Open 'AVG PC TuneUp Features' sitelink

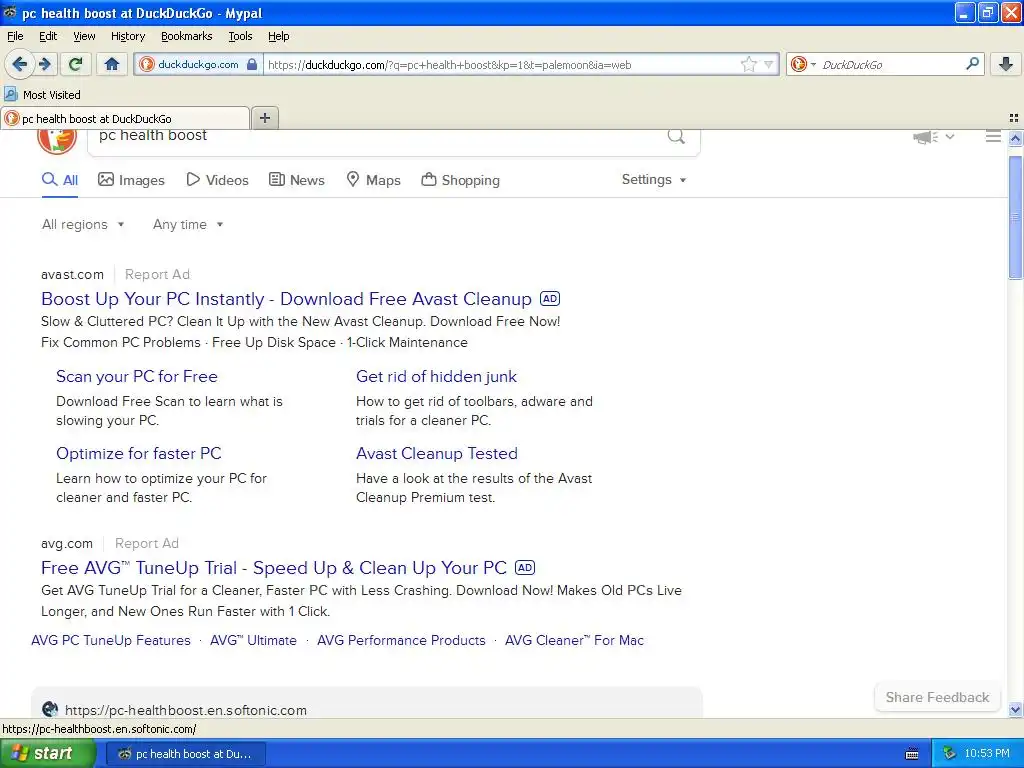click(x=111, y=641)
